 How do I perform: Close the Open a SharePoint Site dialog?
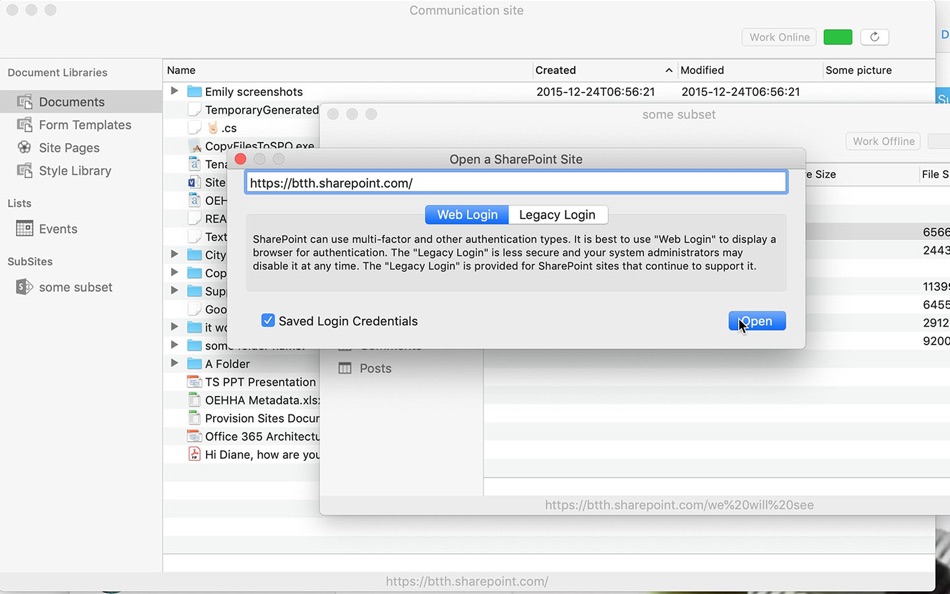pos(241,159)
